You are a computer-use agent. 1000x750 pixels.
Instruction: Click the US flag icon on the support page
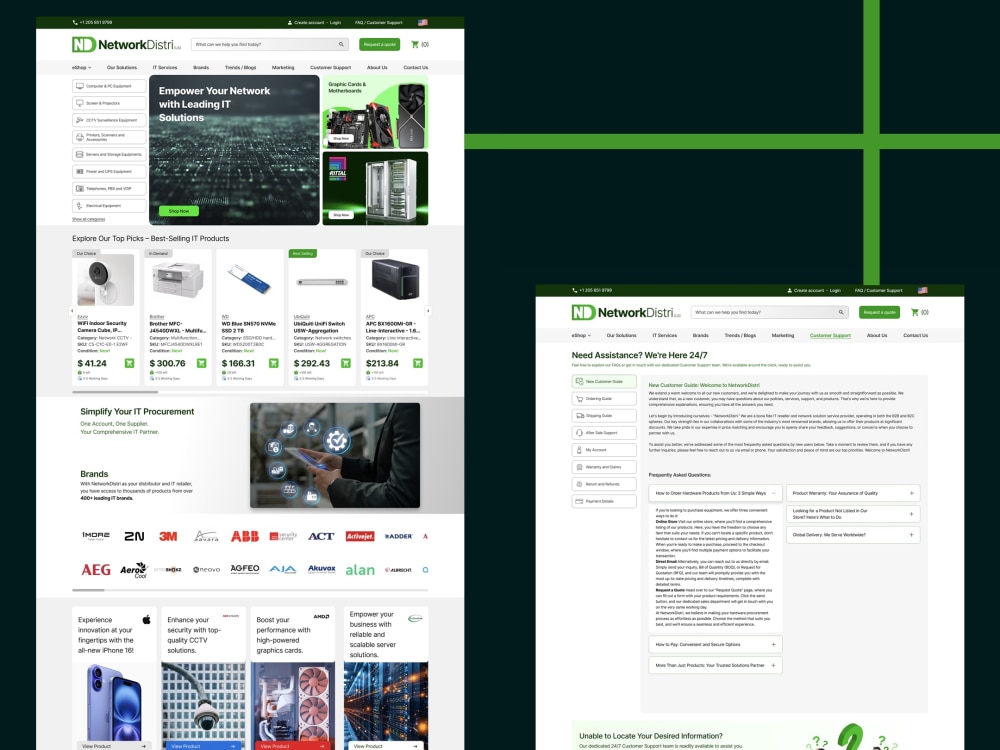click(x=923, y=290)
